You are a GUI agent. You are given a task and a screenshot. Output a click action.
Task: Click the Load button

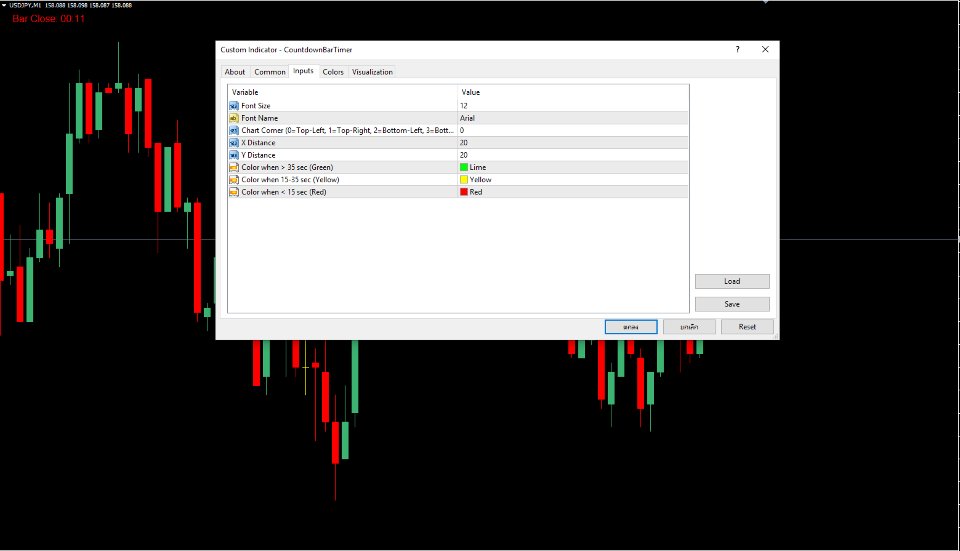(x=732, y=281)
